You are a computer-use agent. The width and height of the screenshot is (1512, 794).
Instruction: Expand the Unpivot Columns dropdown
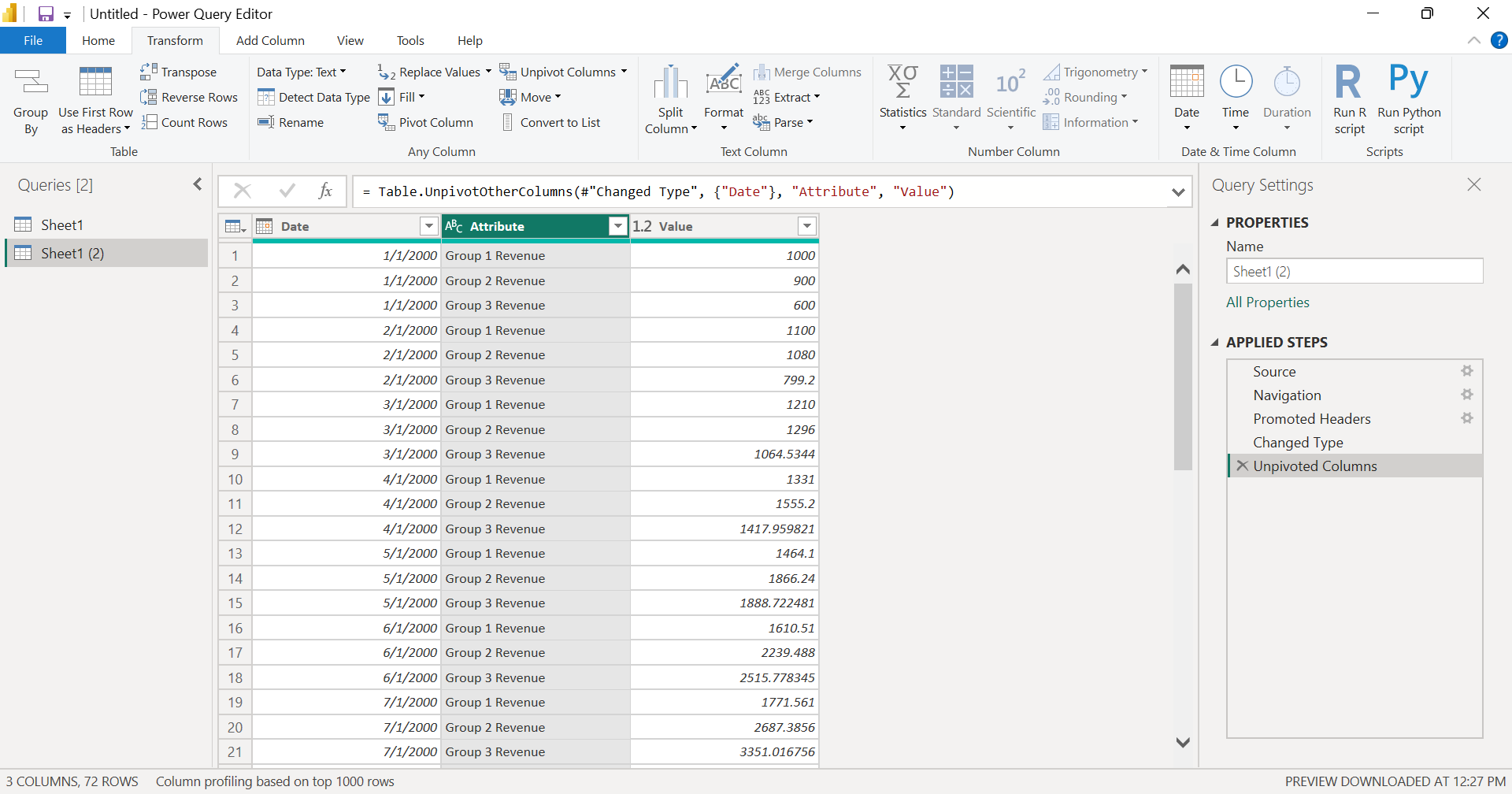(624, 72)
